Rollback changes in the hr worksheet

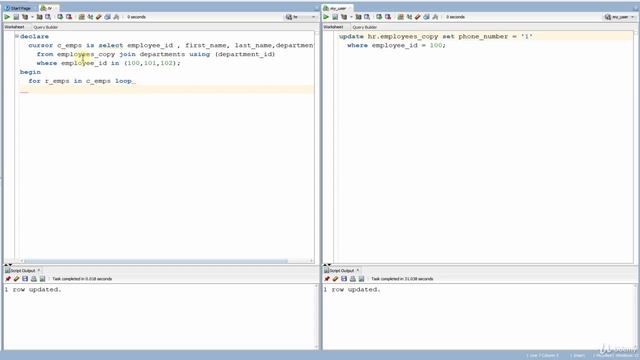[69, 17]
